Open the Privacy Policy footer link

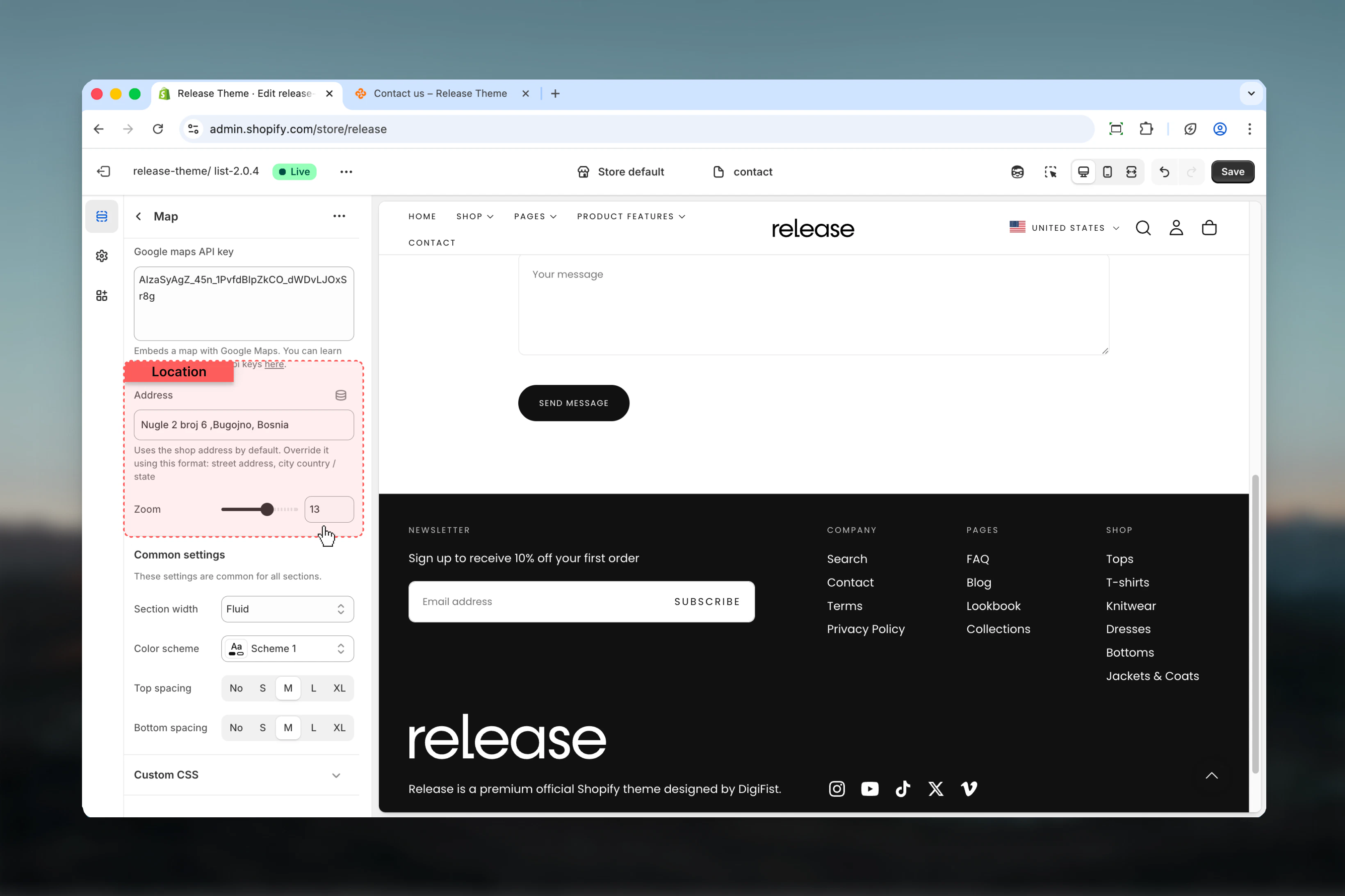point(865,629)
